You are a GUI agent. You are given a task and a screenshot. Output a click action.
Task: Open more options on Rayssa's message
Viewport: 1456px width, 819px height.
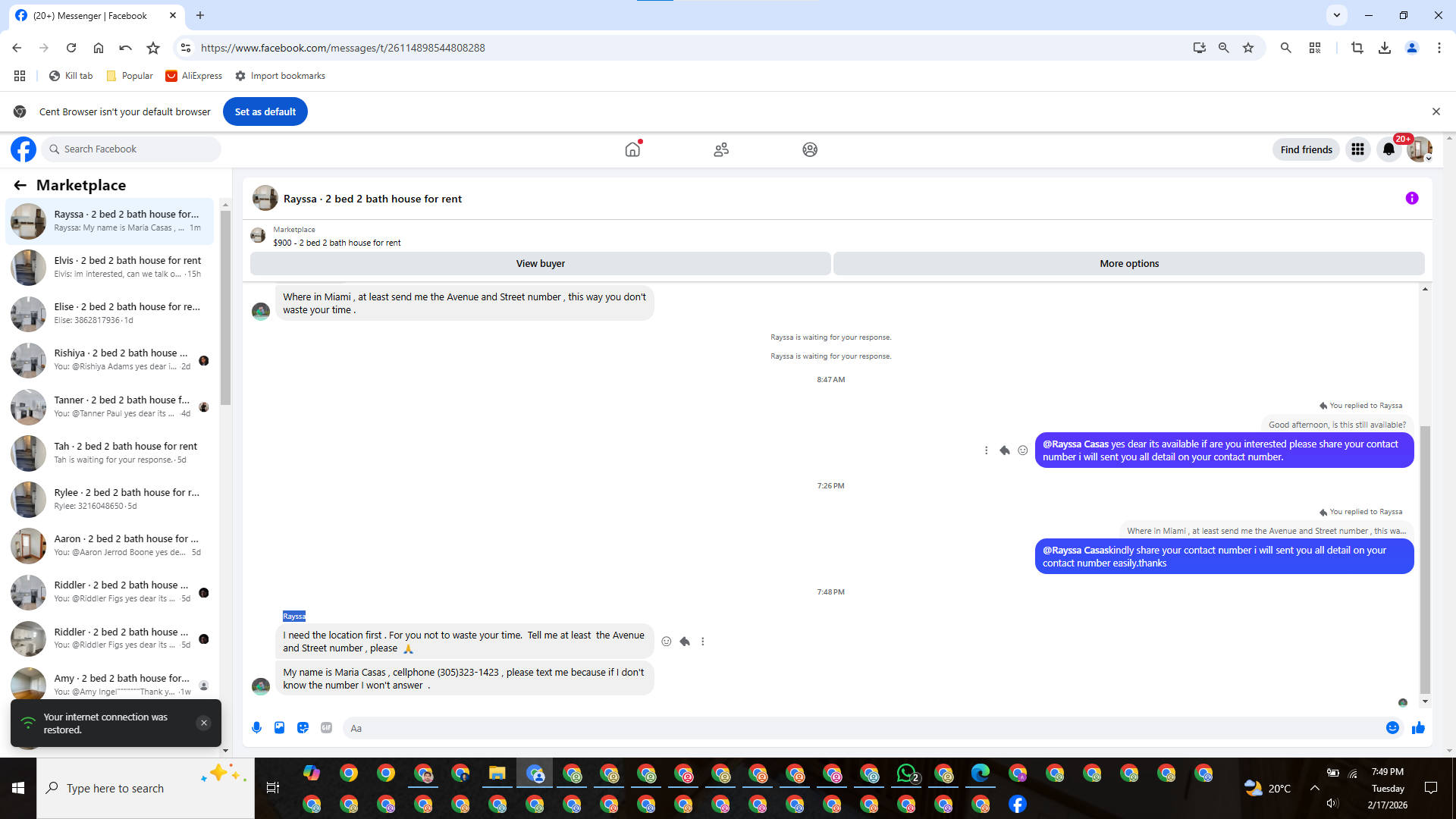point(703,642)
